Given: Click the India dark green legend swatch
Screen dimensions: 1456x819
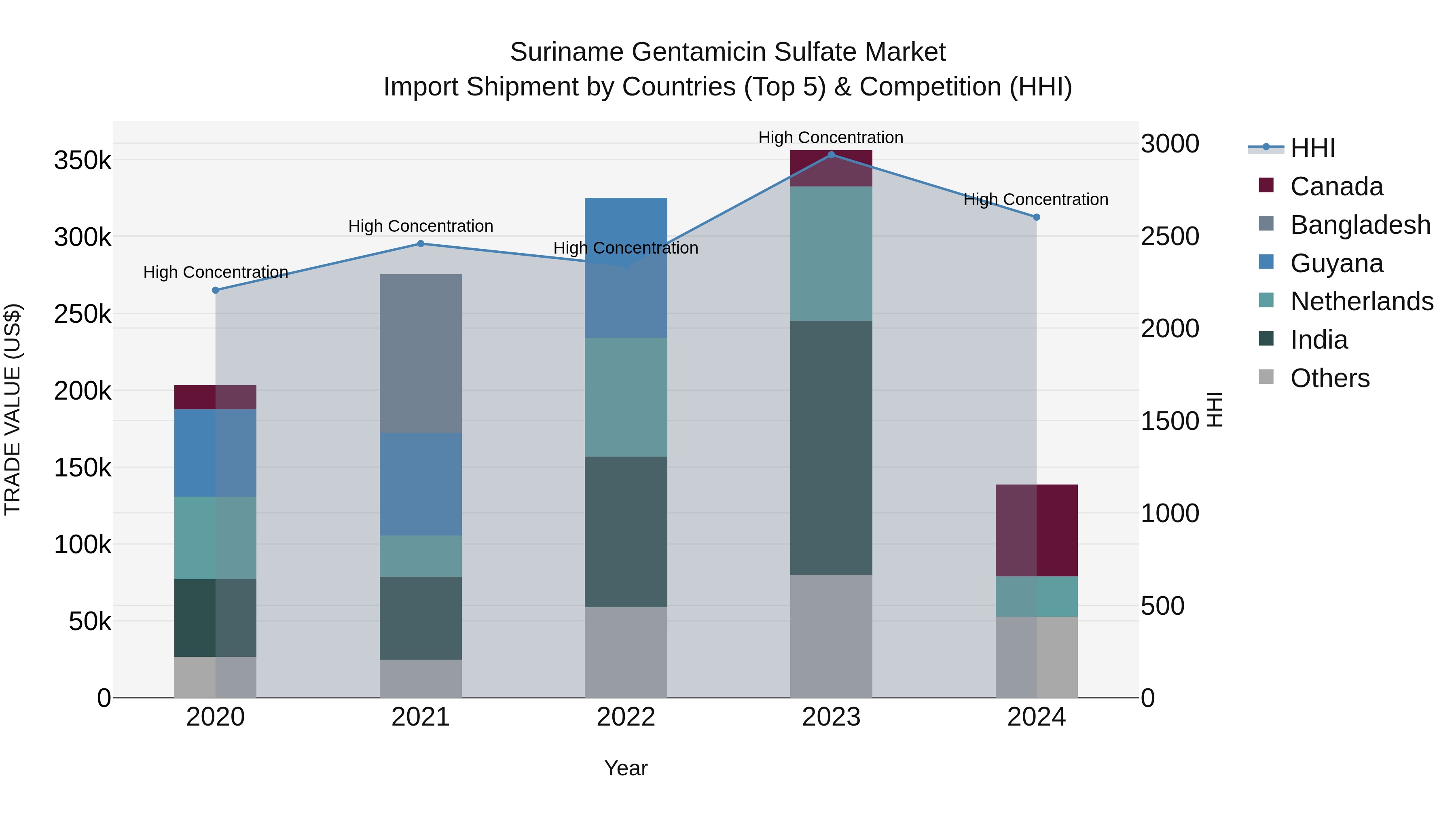Looking at the screenshot, I should (1266, 338).
